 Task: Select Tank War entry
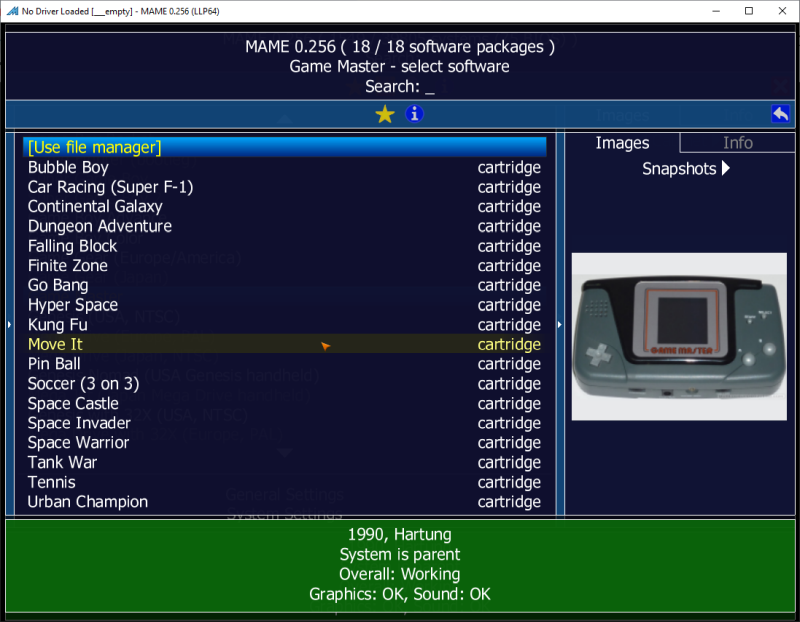285,462
